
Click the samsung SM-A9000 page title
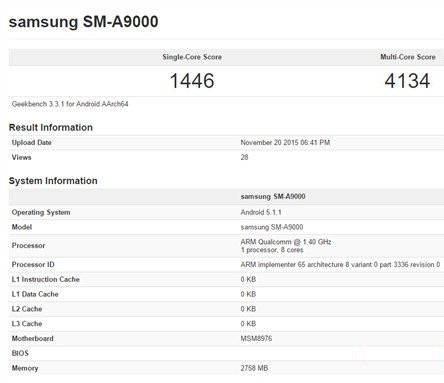[x=83, y=22]
